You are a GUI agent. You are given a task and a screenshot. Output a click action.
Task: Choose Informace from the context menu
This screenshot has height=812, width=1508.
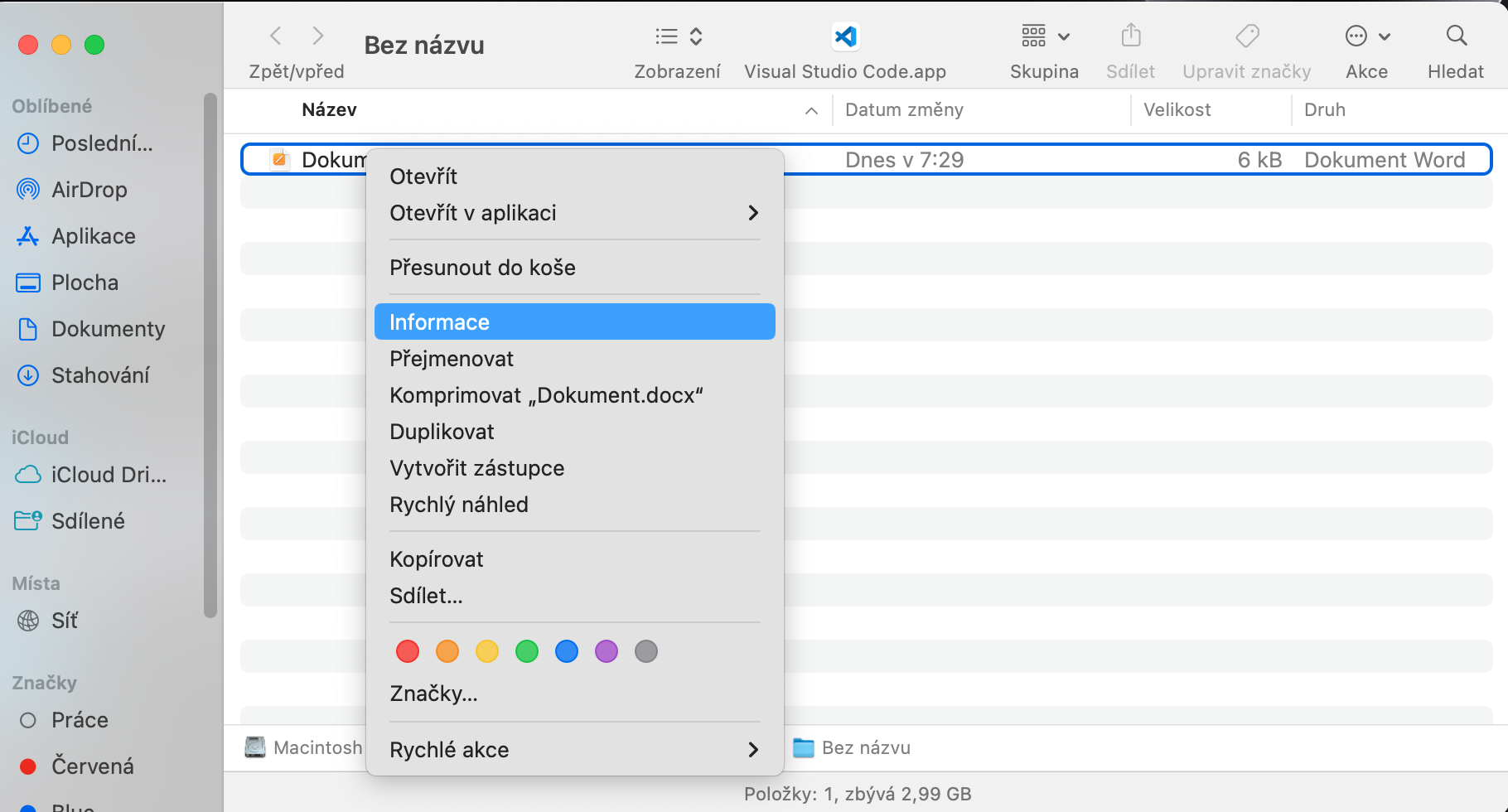573,322
